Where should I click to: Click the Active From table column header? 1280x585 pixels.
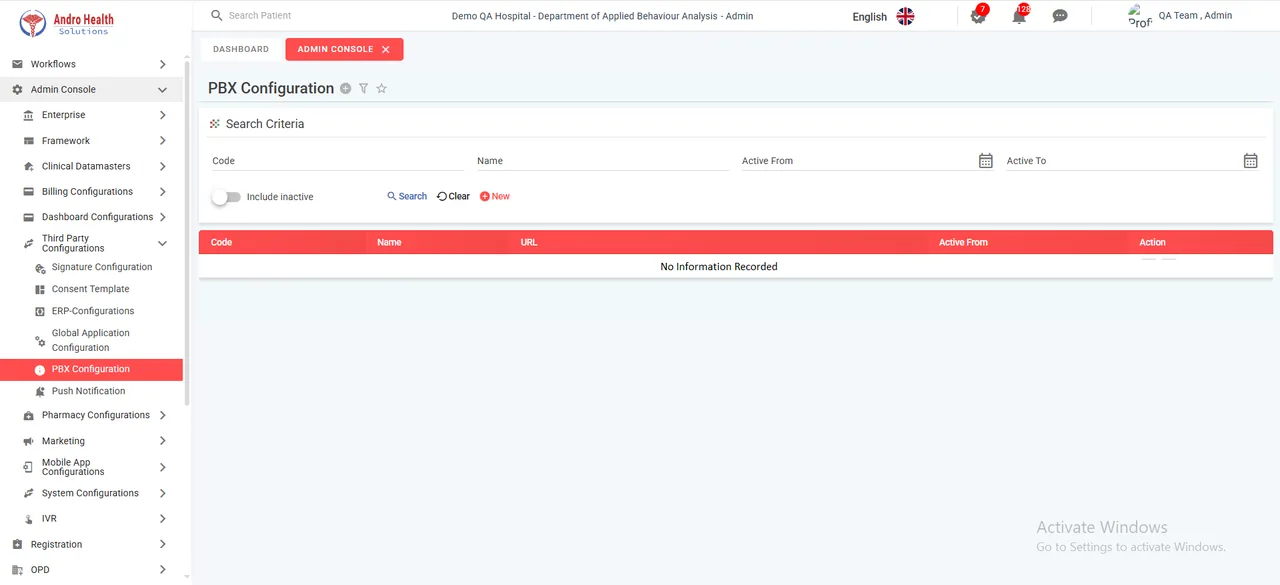click(x=963, y=242)
